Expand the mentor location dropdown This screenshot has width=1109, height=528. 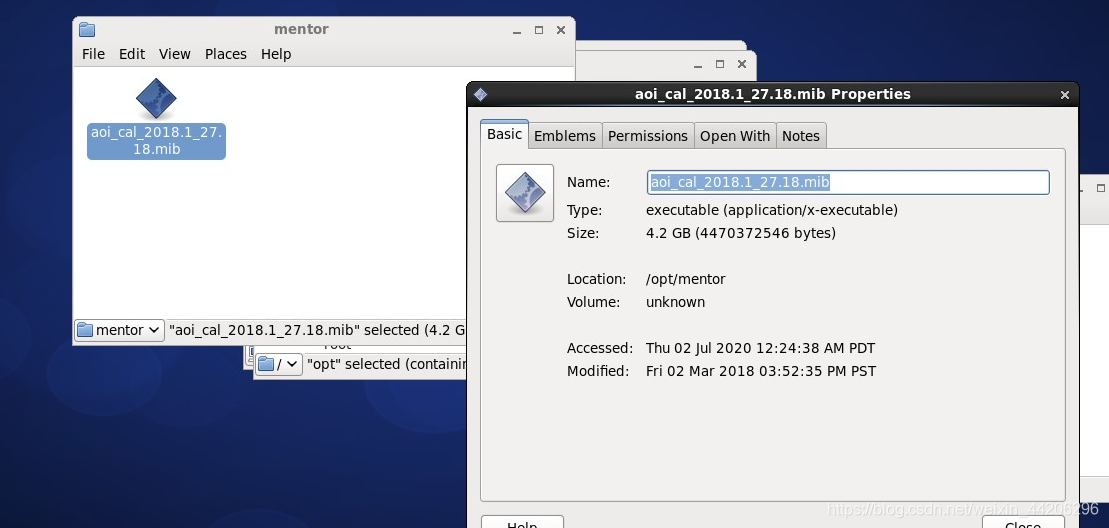[x=120, y=330]
